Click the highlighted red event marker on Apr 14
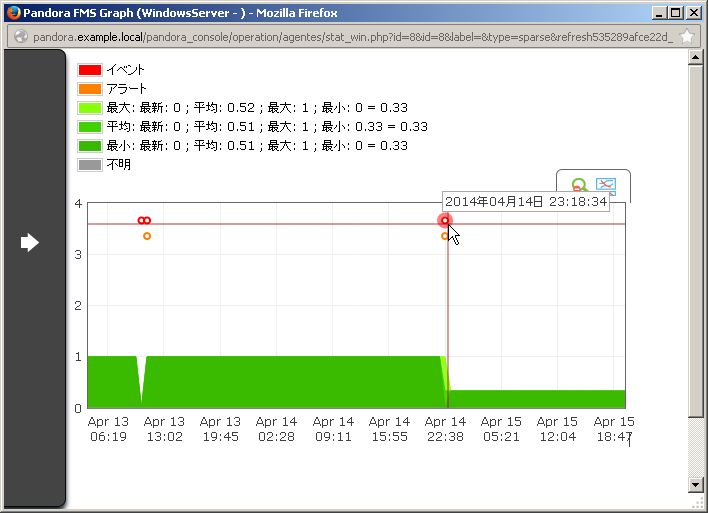Screen dimensions: 708x513 (445, 220)
